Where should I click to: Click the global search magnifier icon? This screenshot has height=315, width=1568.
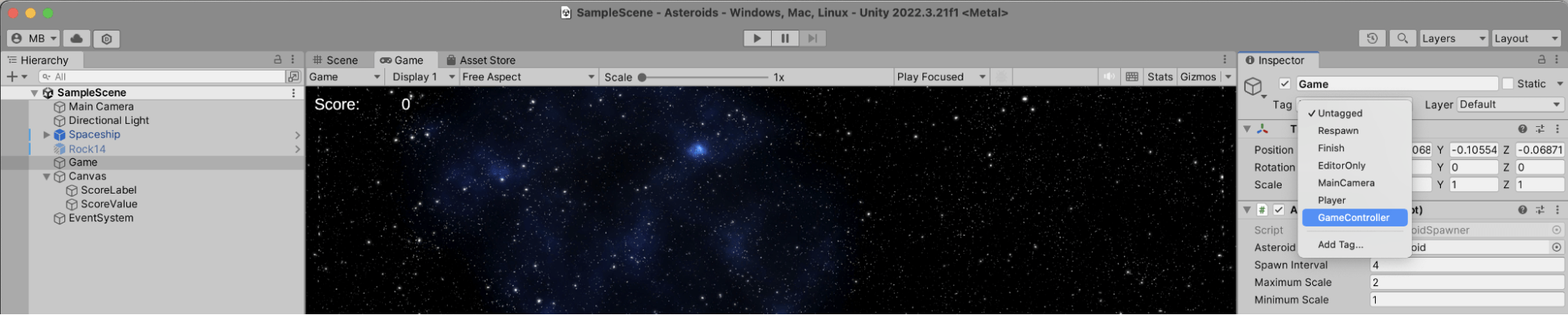[x=1402, y=38]
